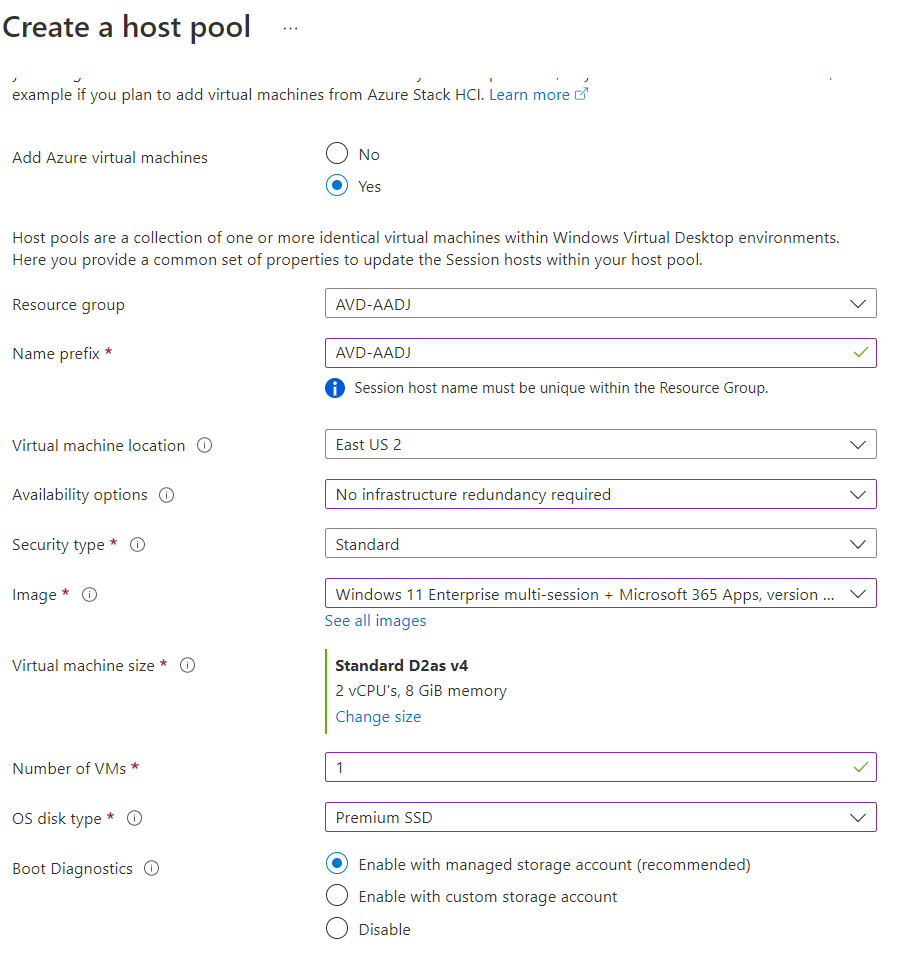Click the See all images link
Screen dimensions: 912x964
tap(375, 621)
